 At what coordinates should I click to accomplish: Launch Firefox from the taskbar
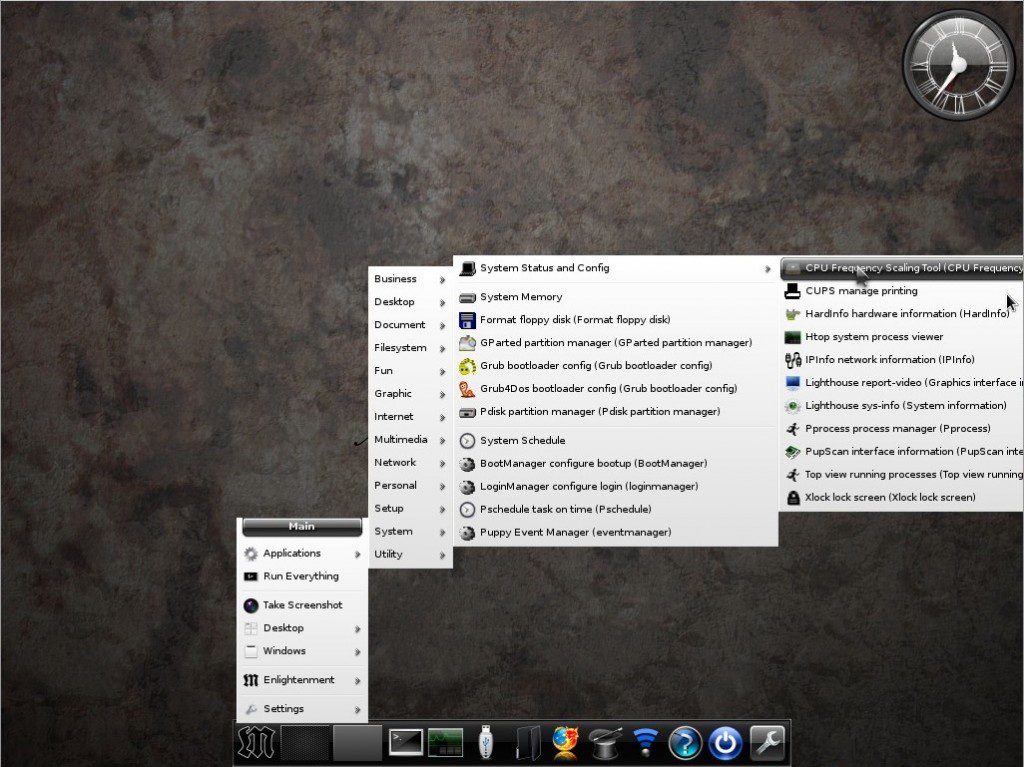click(566, 742)
